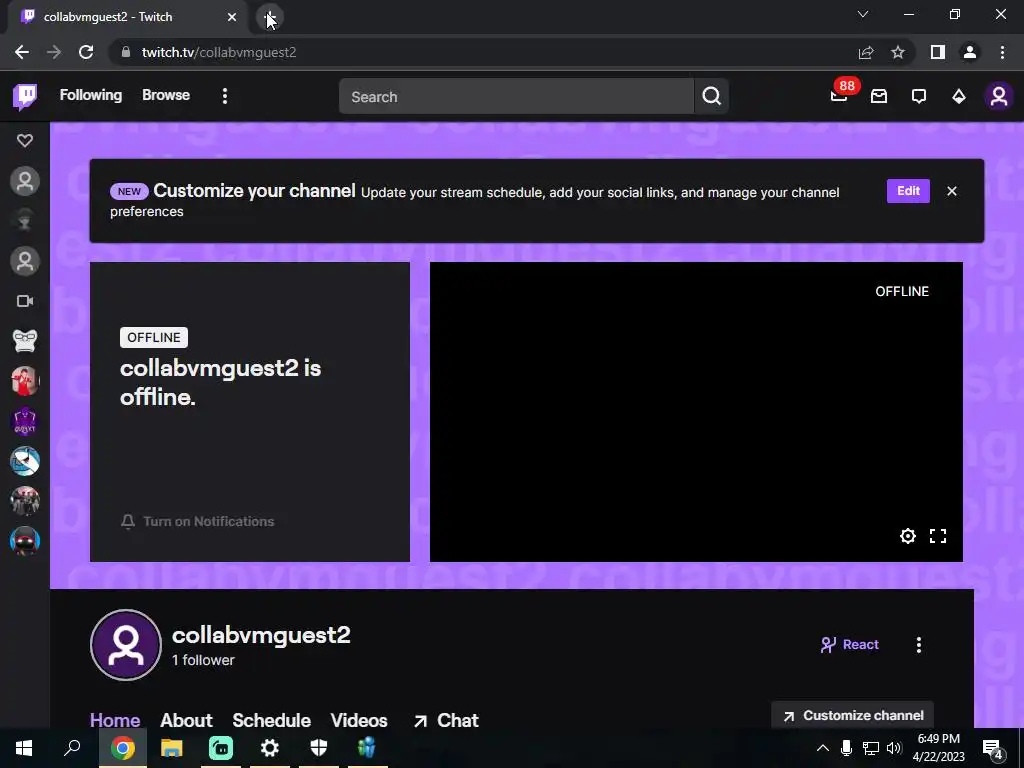1024x768 pixels.
Task: Toggle Chrome side panel
Action: pyautogui.click(x=938, y=52)
